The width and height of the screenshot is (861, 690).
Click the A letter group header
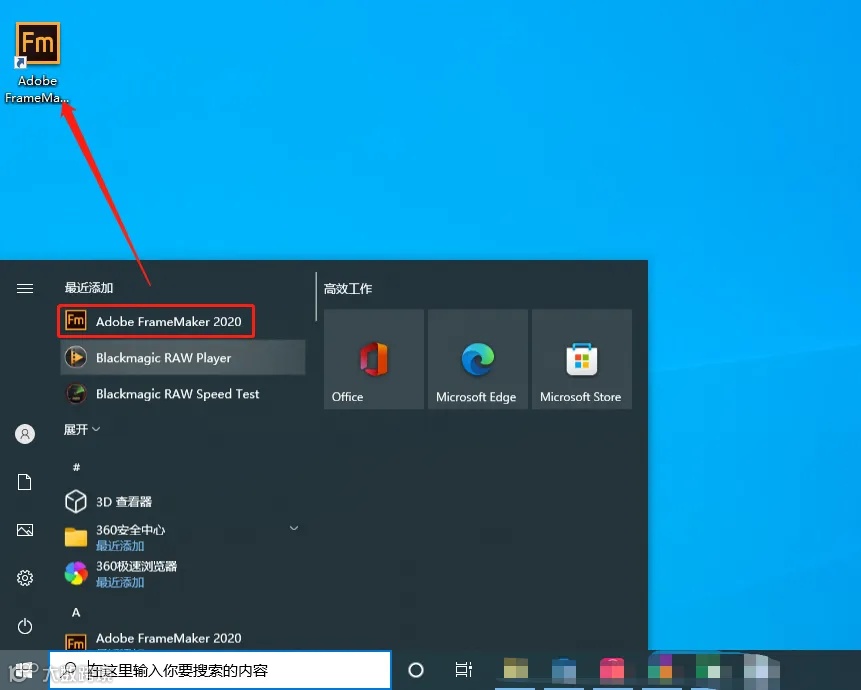tap(76, 612)
